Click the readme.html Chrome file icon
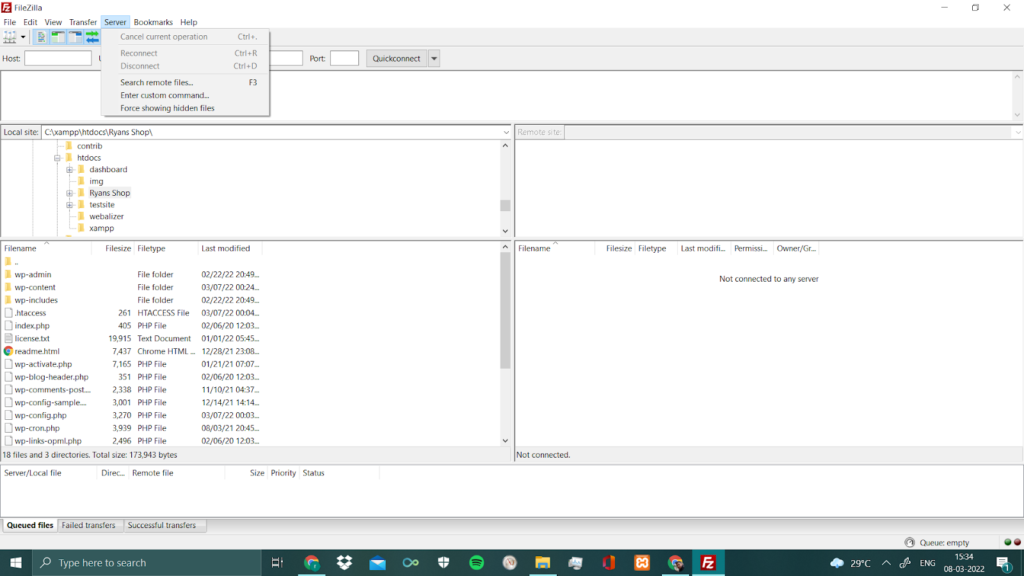This screenshot has height=576, width=1024. tap(8, 351)
